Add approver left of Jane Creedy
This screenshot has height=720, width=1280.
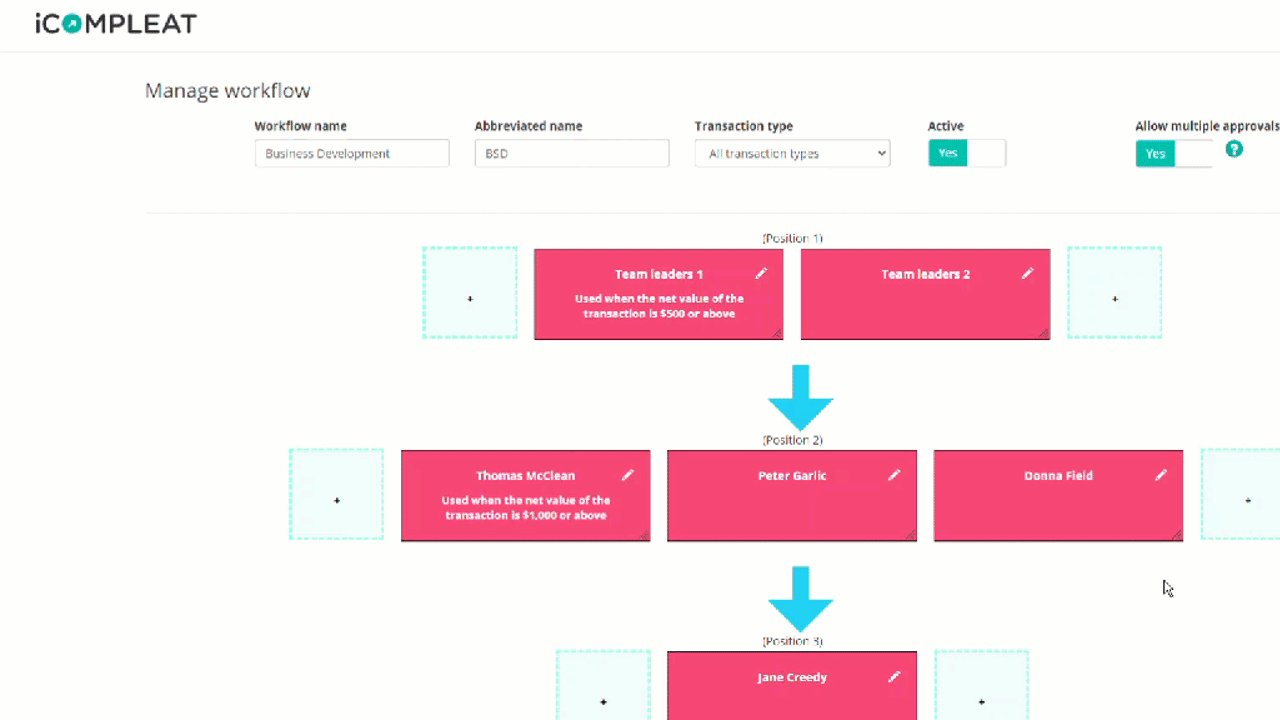603,686
